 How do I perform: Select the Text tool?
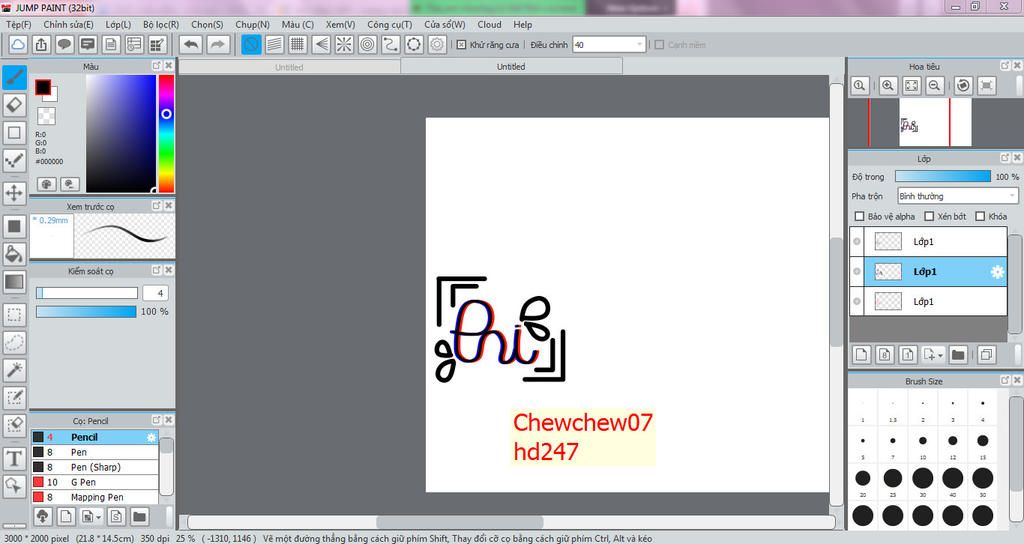(x=14, y=458)
